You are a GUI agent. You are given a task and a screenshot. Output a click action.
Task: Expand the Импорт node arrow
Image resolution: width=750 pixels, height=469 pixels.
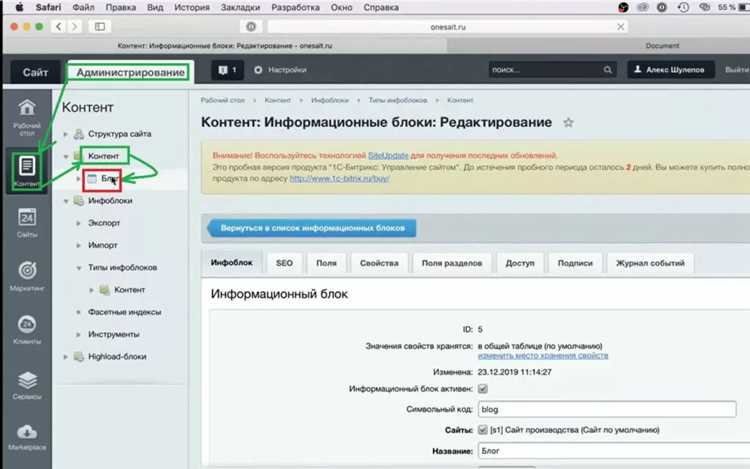click(x=78, y=245)
